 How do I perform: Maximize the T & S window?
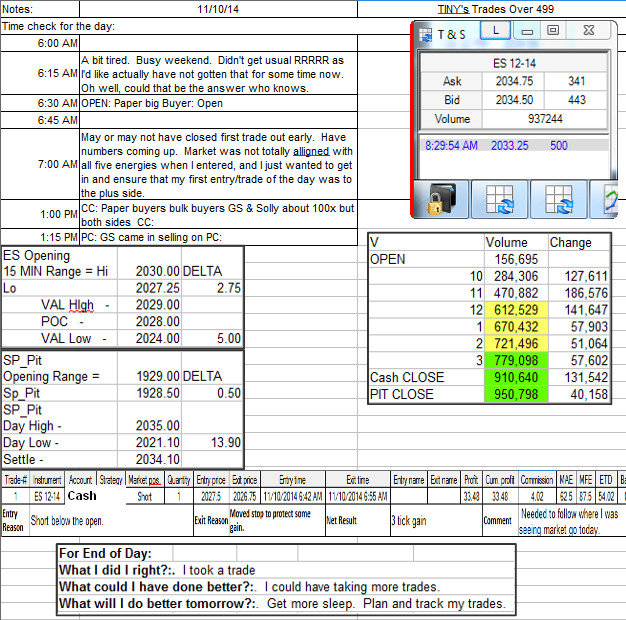[553, 30]
